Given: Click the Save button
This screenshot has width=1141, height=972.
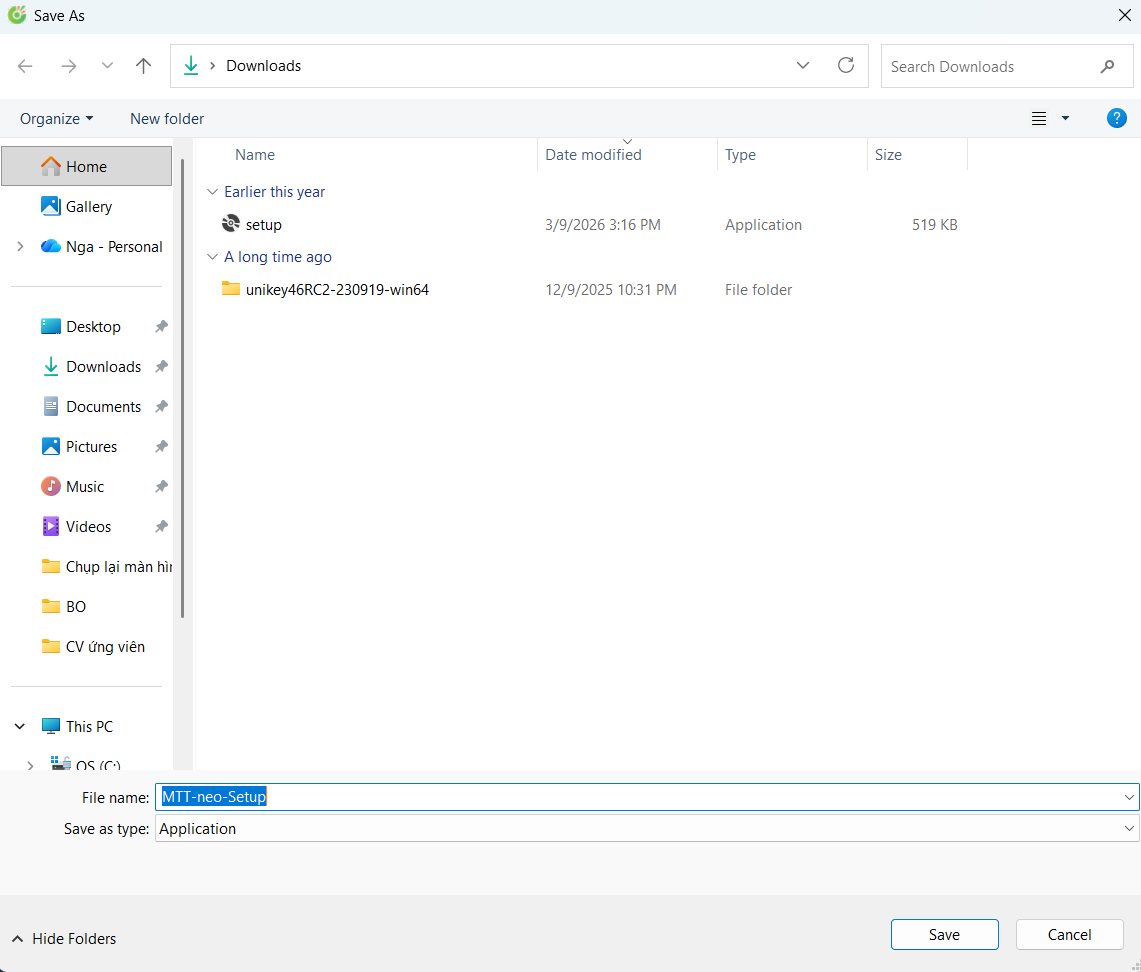Looking at the screenshot, I should tap(944, 935).
